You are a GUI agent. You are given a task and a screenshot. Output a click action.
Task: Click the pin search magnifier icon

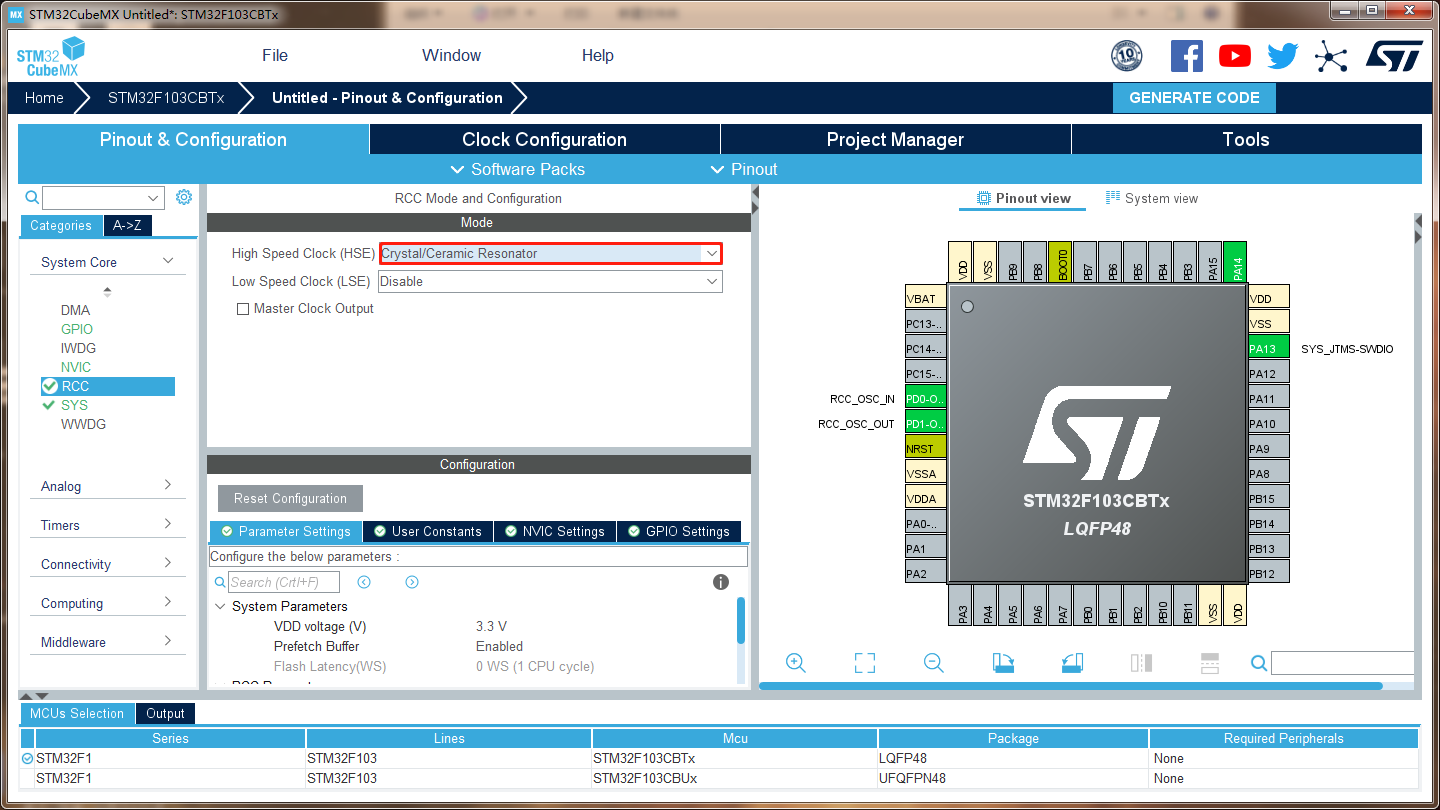(x=1259, y=663)
